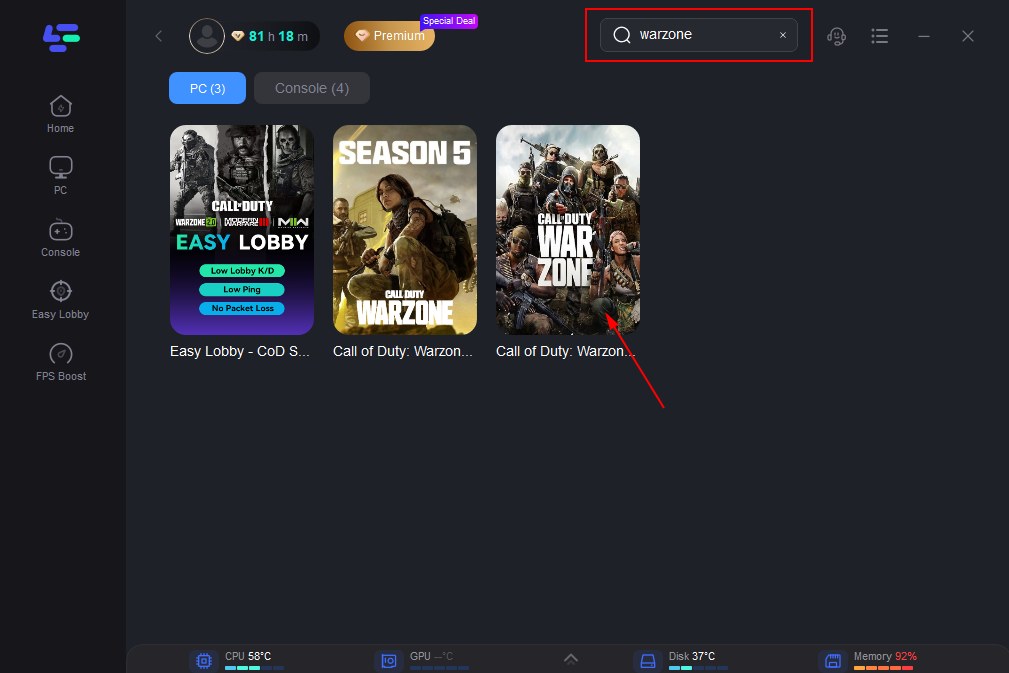This screenshot has height=673, width=1009.
Task: Click the CPU 58°C reading
Action: pos(248,656)
